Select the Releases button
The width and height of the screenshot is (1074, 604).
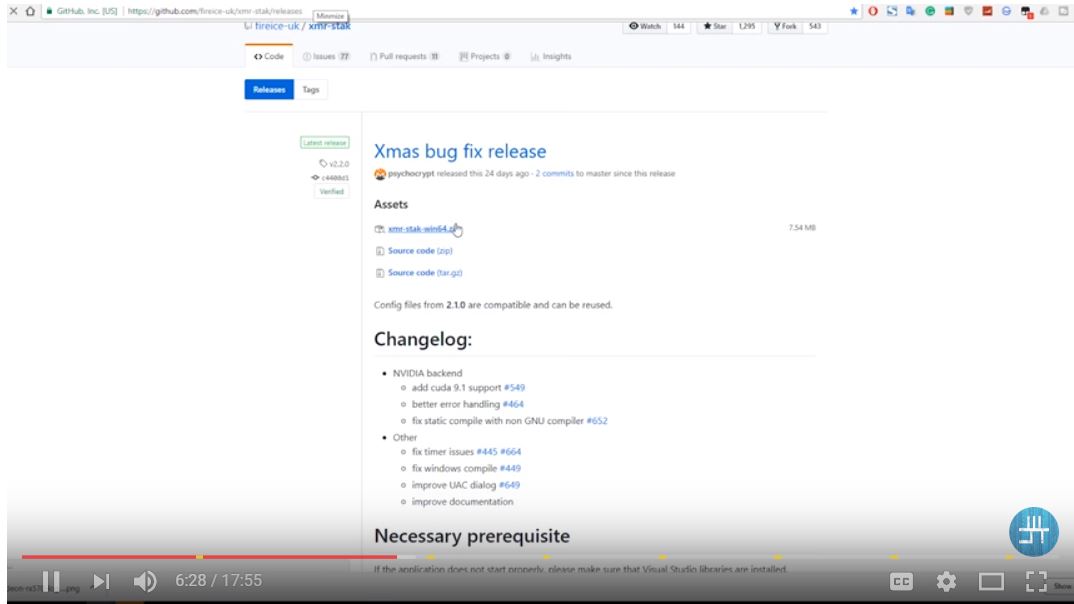(x=269, y=90)
